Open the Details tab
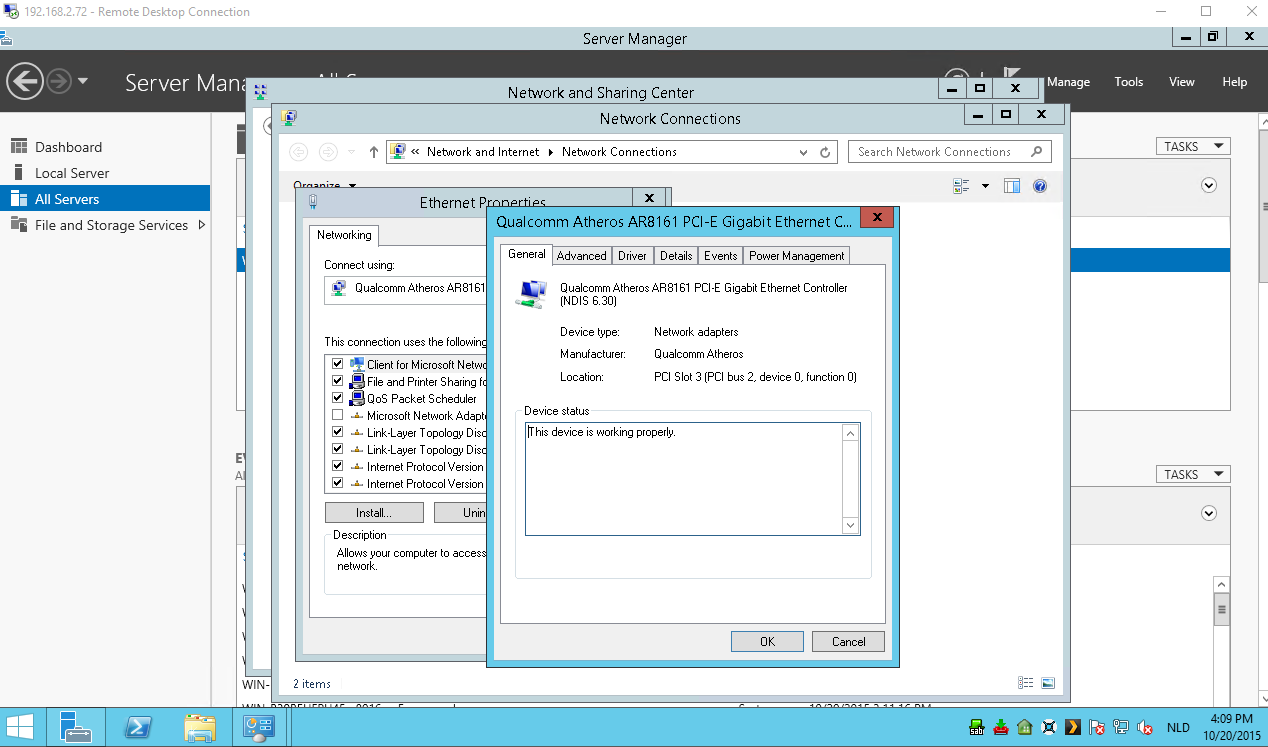The height and width of the screenshot is (747, 1268). [x=676, y=256]
